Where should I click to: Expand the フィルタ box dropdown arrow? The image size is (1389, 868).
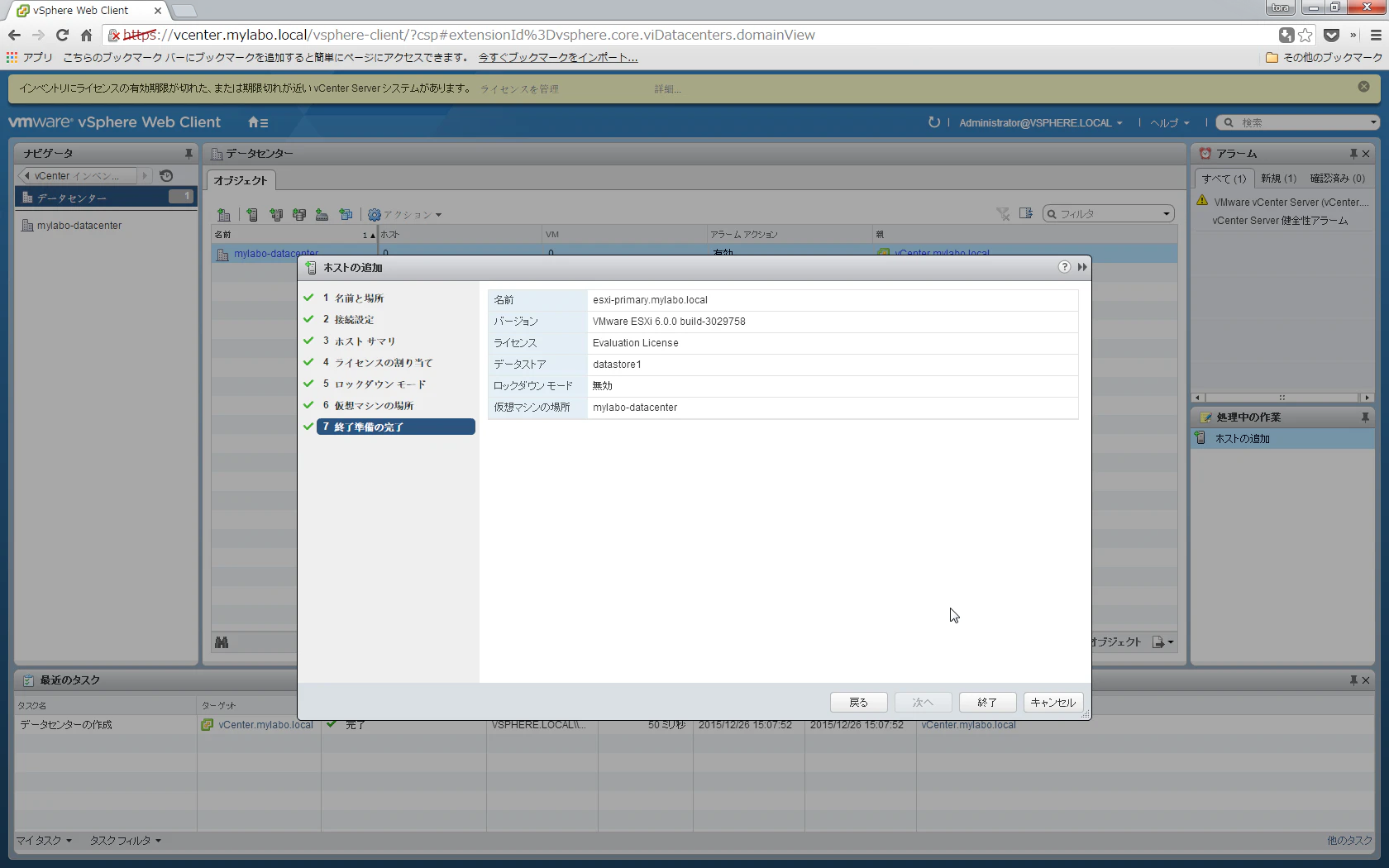[1167, 214]
